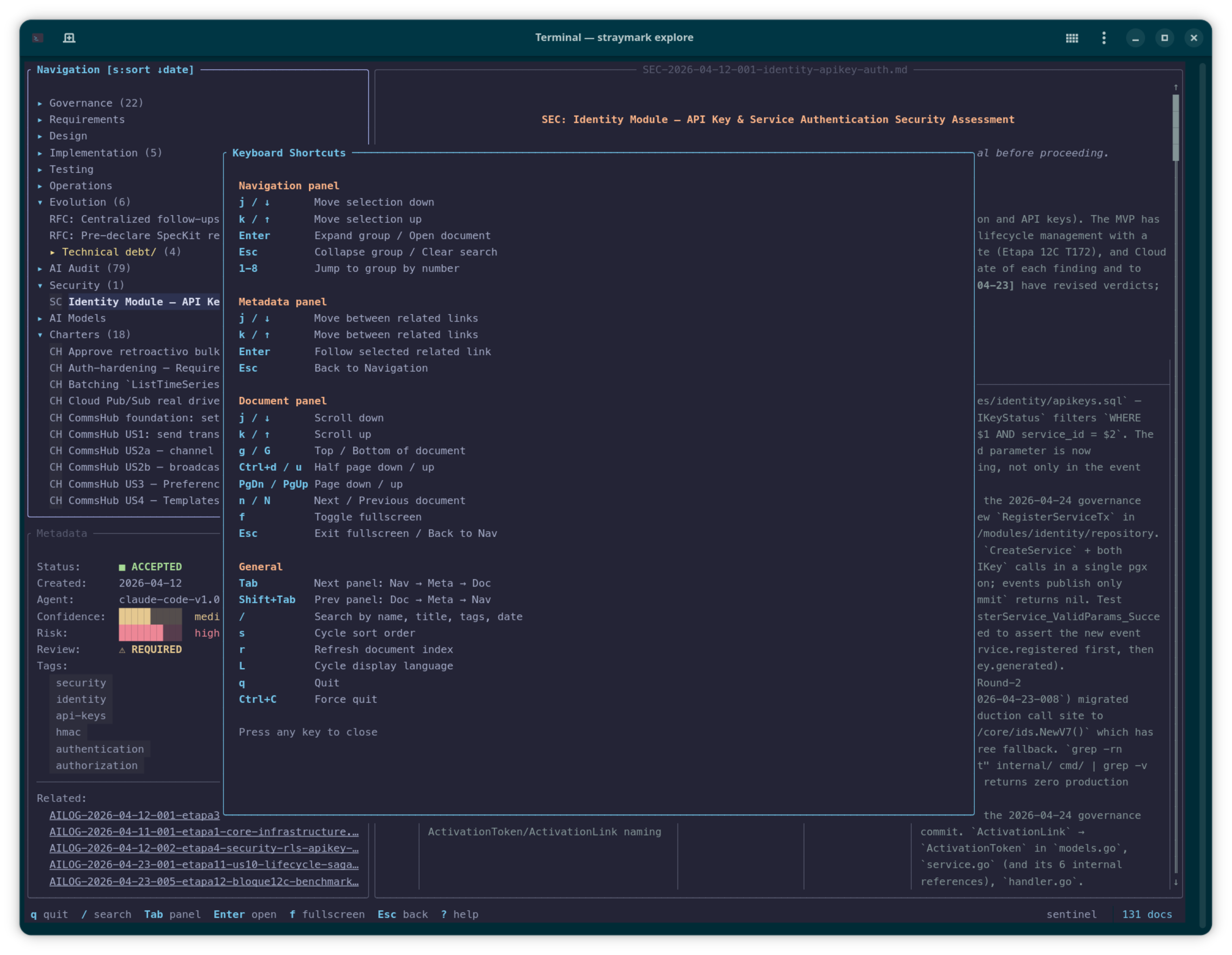This screenshot has height=955, width=1232.
Task: Click the new tab icon in titlebar
Action: (x=69, y=38)
